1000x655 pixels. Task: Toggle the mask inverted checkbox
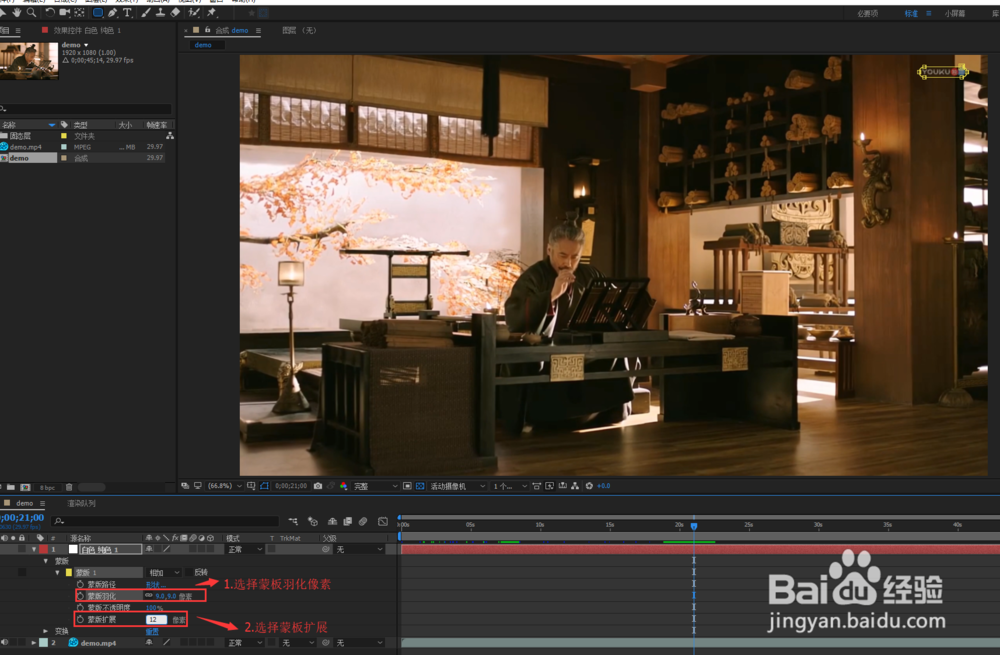(189, 573)
